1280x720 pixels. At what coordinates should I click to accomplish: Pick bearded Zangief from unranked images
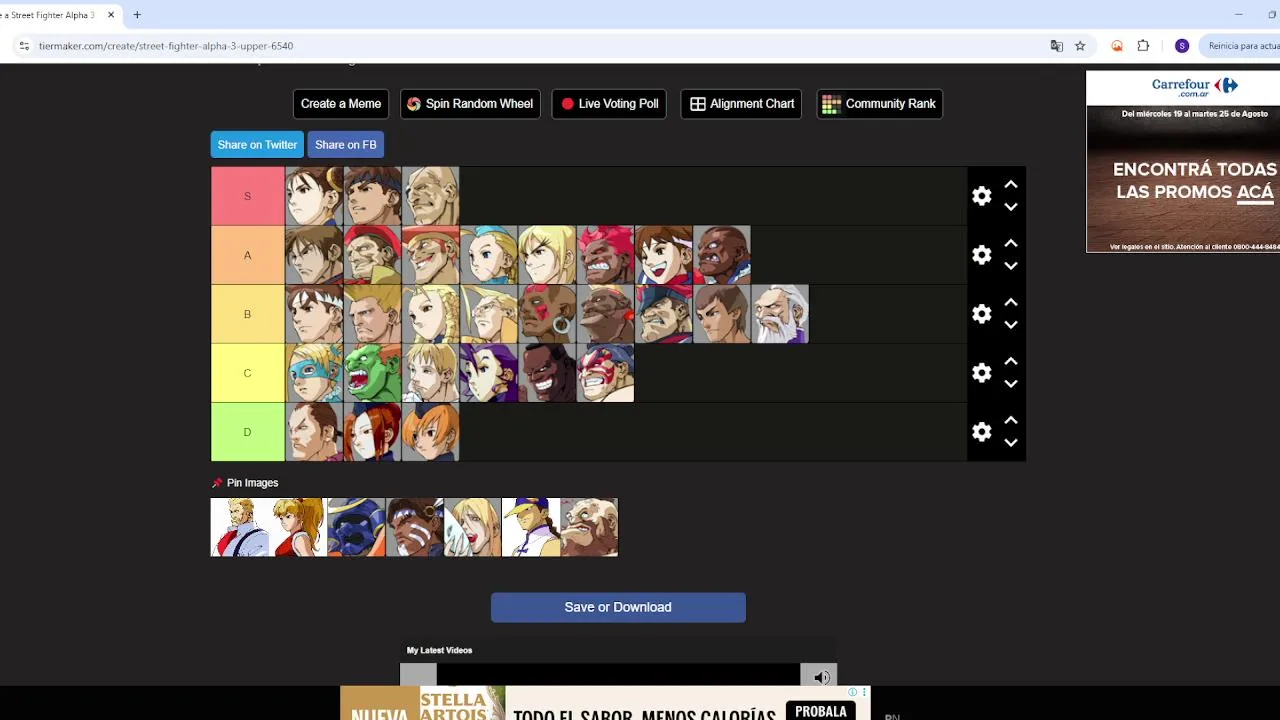click(x=589, y=527)
